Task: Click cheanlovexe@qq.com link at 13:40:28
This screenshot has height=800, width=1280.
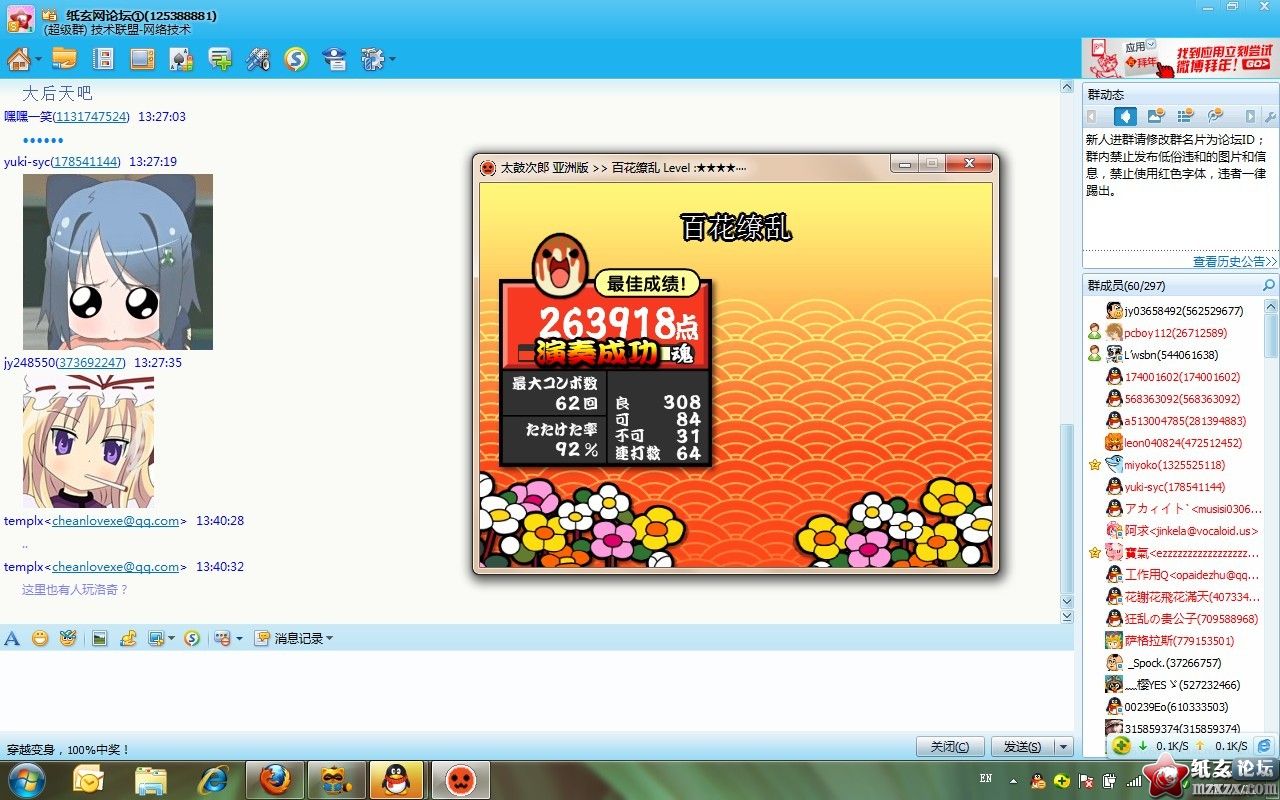Action: pyautogui.click(x=115, y=521)
